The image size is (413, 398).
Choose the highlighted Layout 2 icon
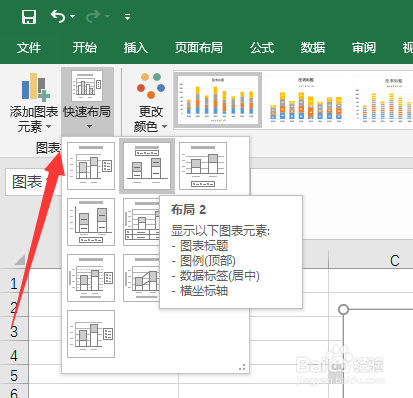pyautogui.click(x=147, y=166)
